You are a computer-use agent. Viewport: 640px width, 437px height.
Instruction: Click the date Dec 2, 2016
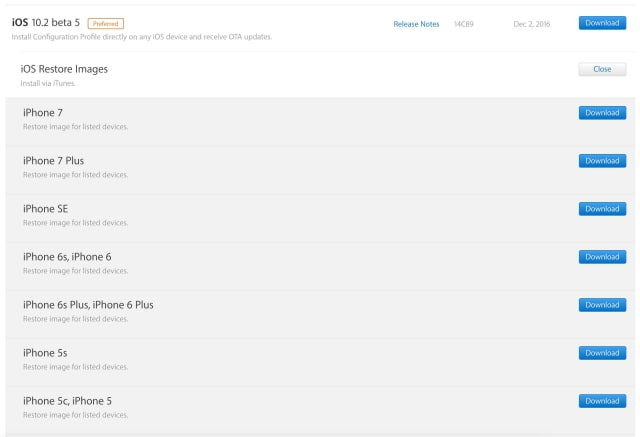tap(531, 24)
